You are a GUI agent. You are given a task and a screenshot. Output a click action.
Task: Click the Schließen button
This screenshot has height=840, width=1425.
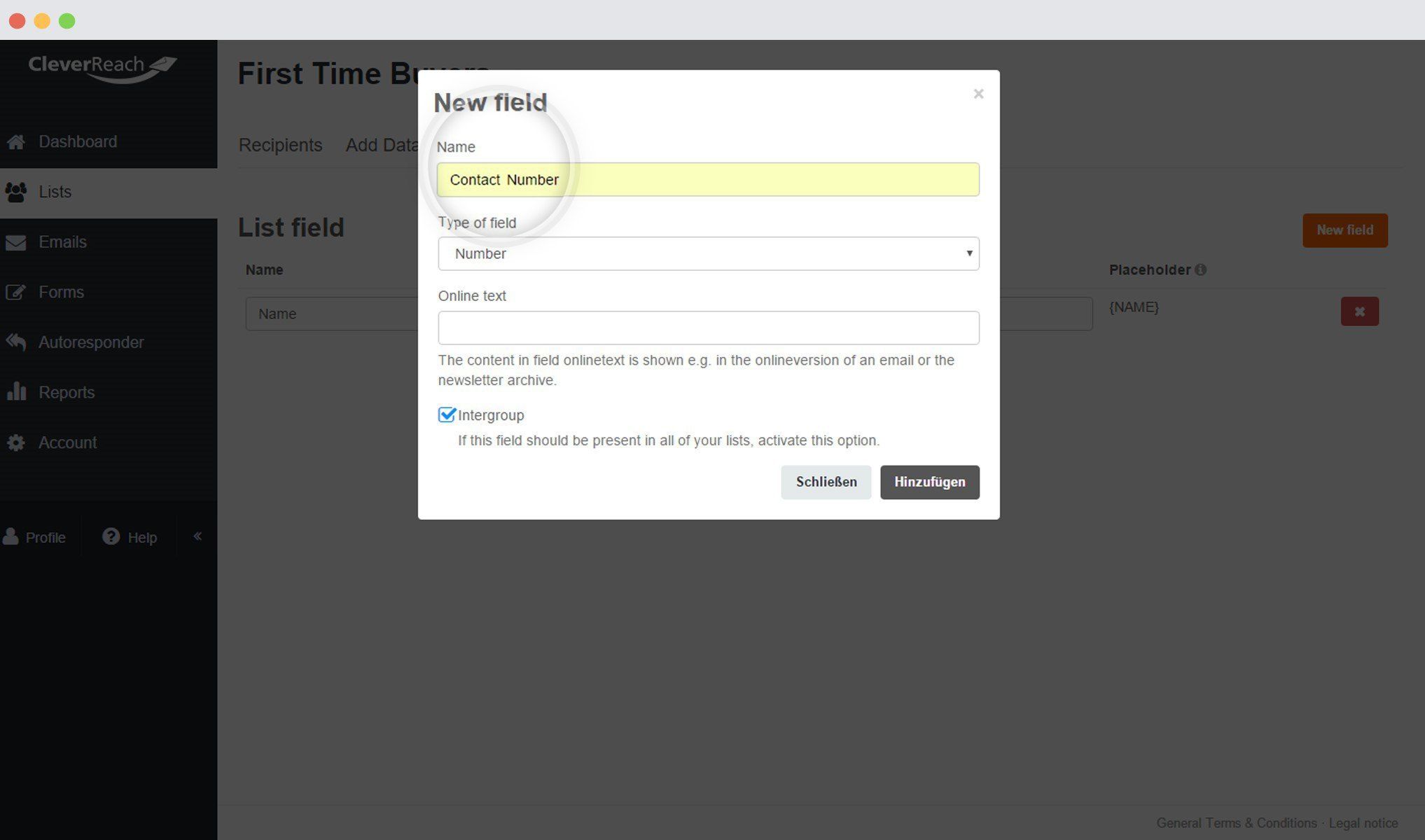pyautogui.click(x=826, y=482)
